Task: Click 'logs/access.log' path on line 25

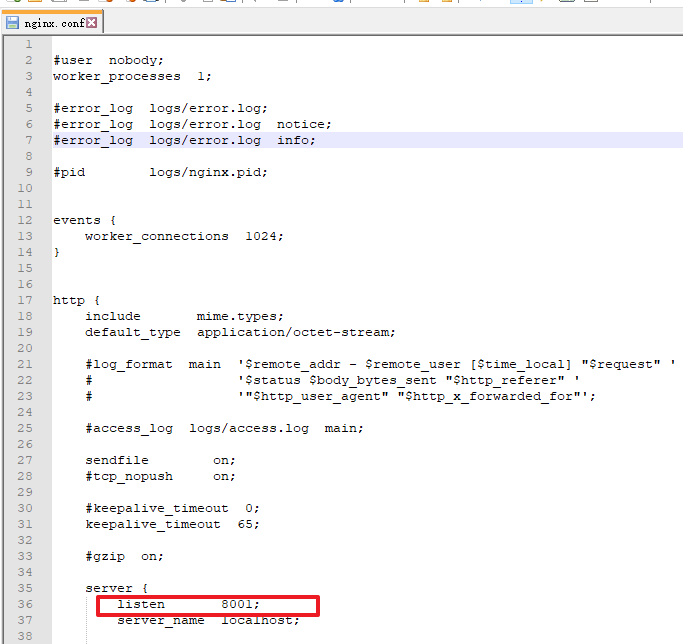Action: pyautogui.click(x=249, y=428)
